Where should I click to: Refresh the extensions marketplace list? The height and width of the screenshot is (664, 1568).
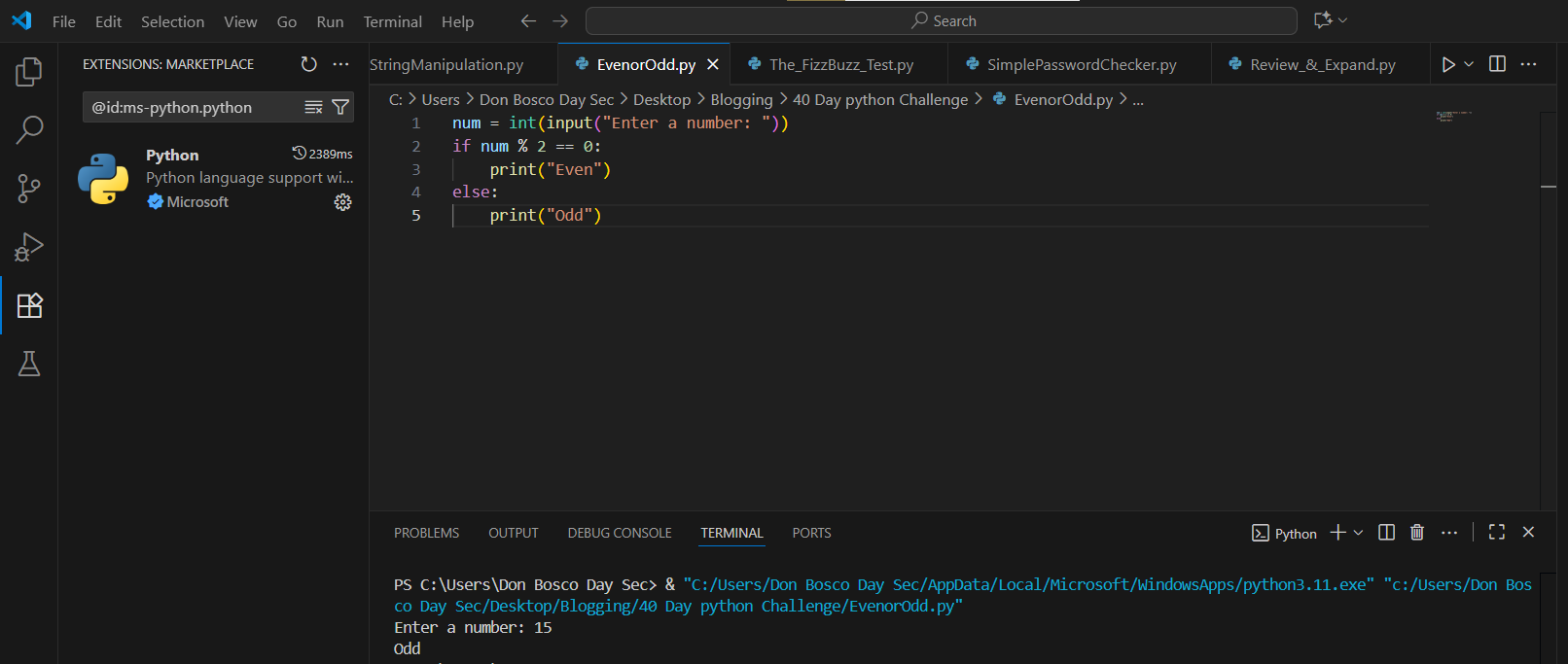(308, 64)
